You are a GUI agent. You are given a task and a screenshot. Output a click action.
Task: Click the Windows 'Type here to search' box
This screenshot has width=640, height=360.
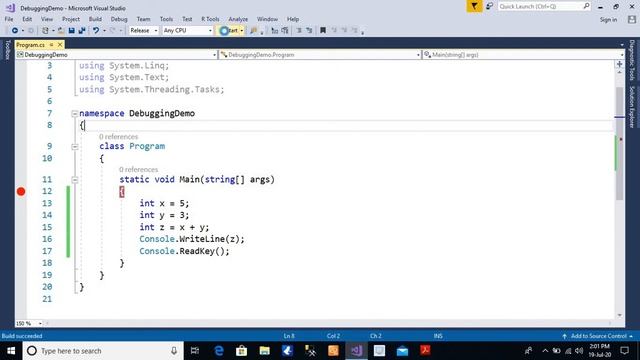point(103,351)
